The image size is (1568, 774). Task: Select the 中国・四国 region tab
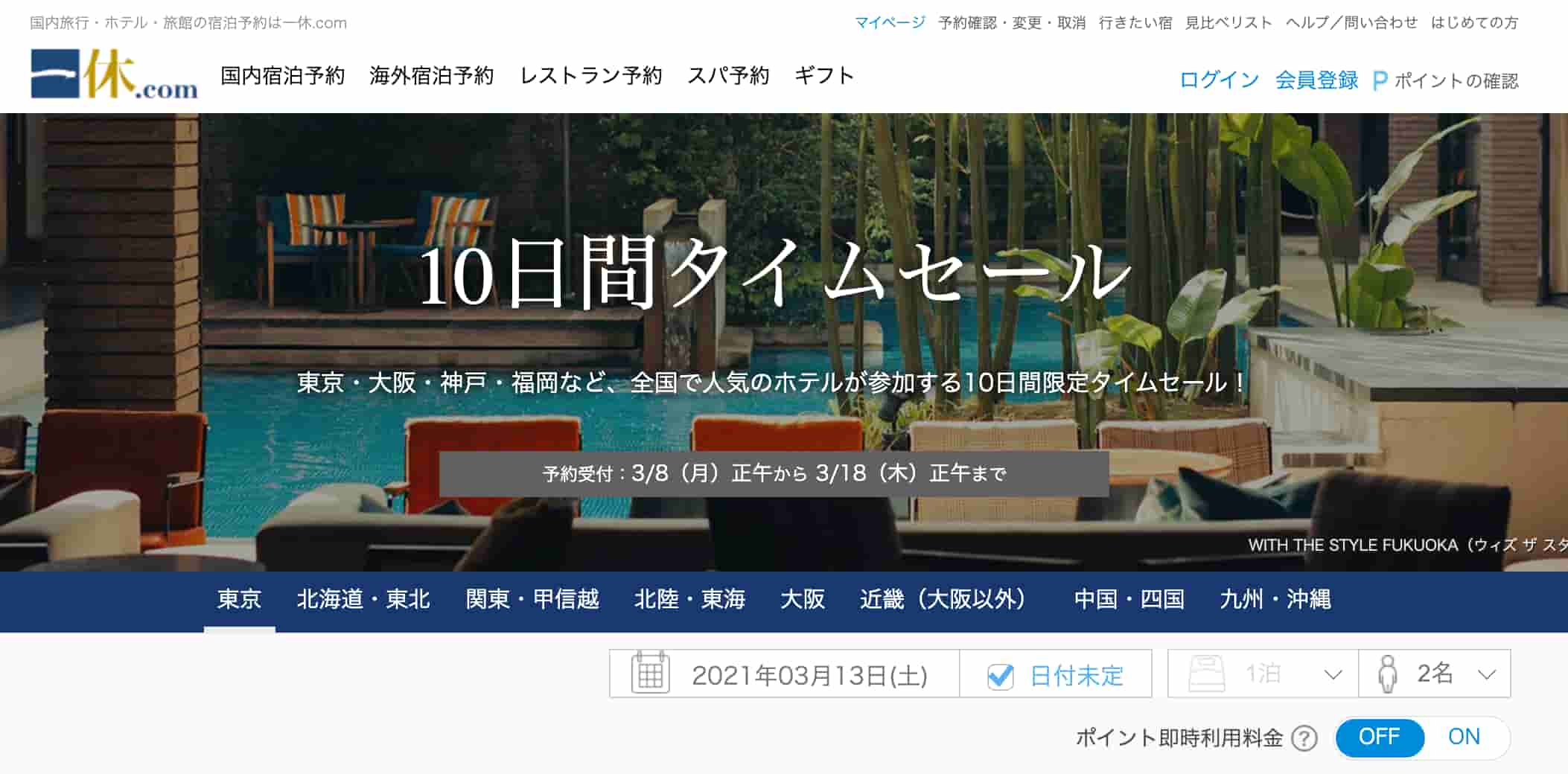[x=1129, y=599]
